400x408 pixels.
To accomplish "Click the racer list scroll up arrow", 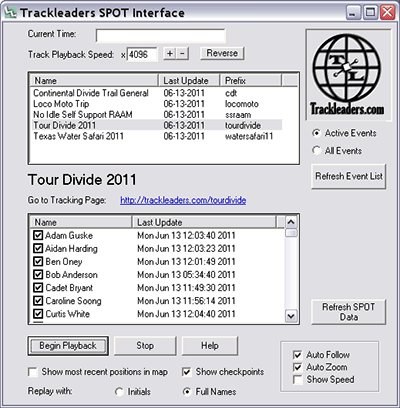I will [291, 222].
